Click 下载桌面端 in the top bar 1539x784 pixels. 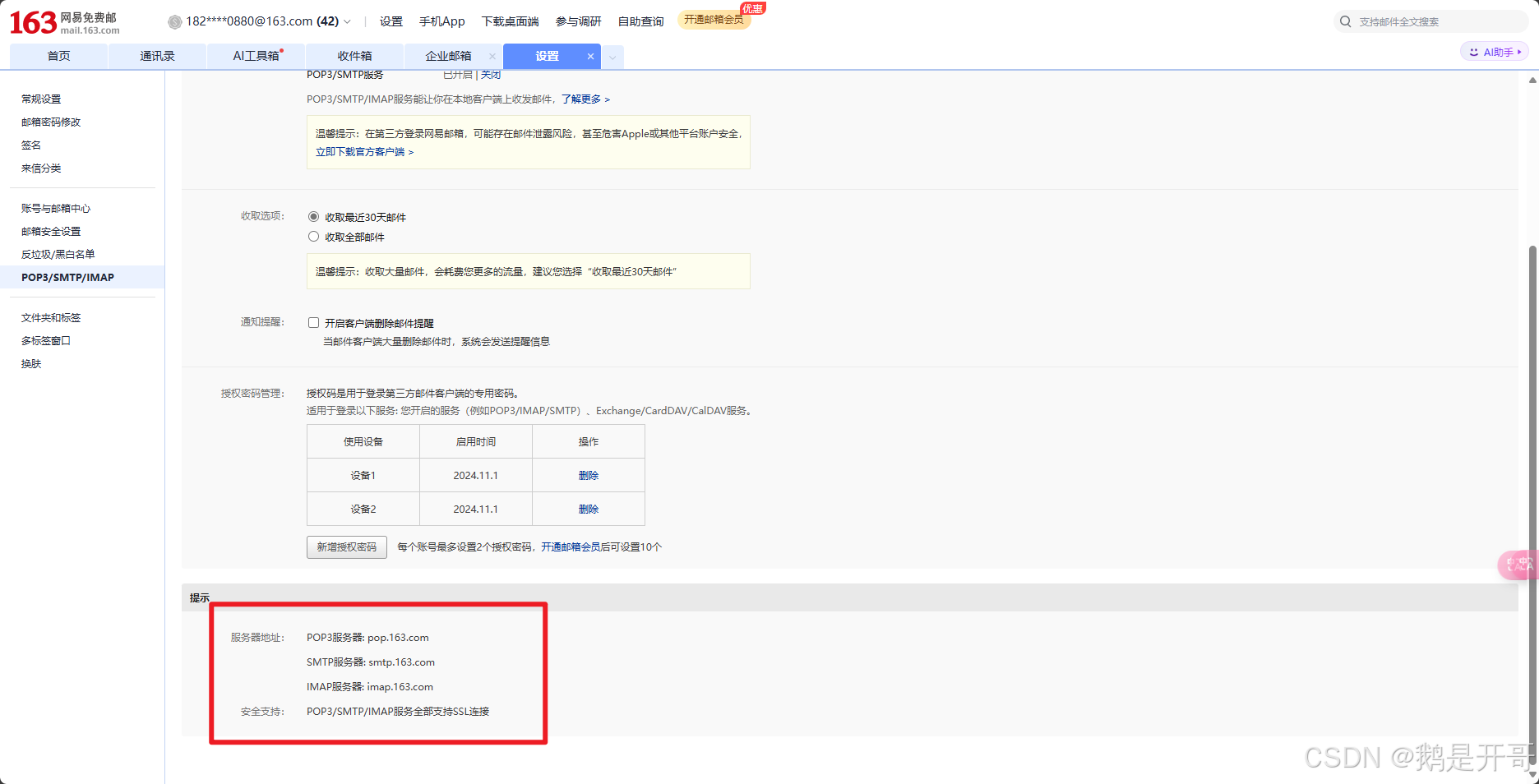pyautogui.click(x=510, y=21)
